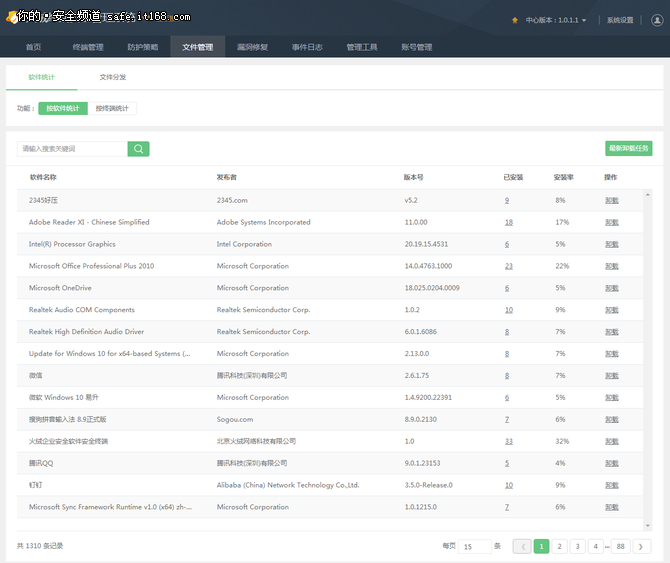670x563 pixels.
Task: Open installed count 5 for 腾讯QQ
Action: pos(507,463)
